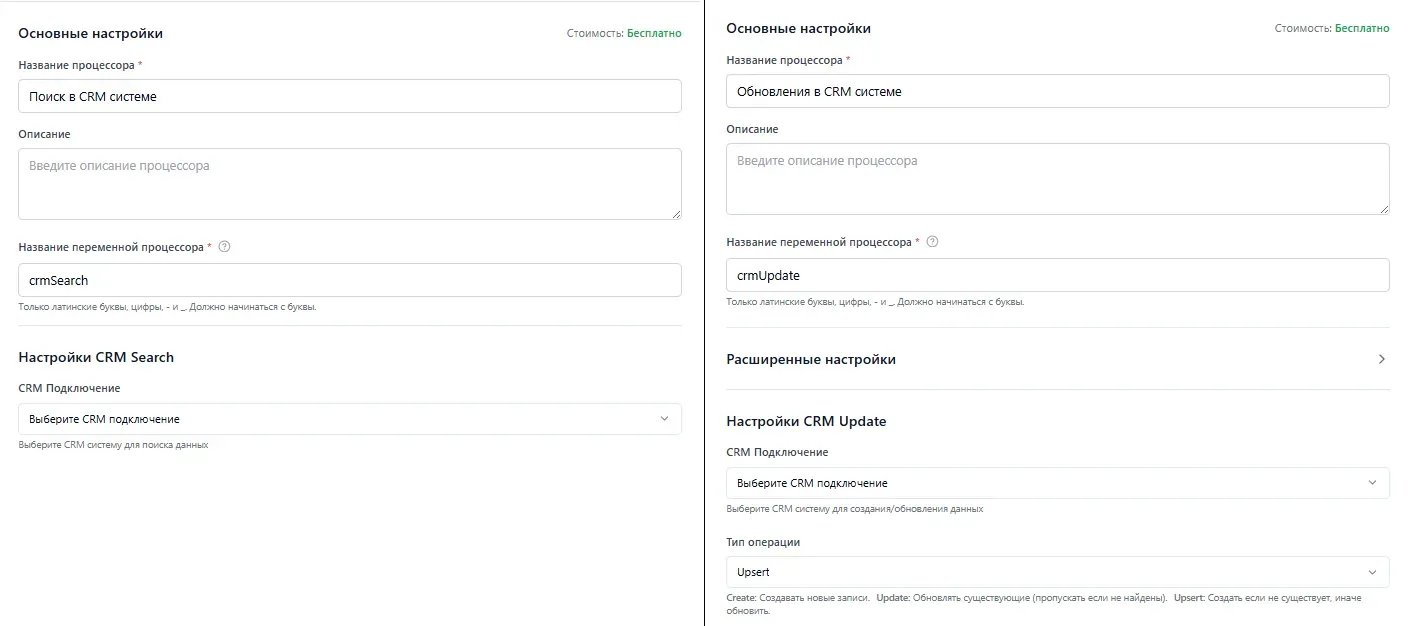Select the crmSearch variable name field
The image size is (1416, 626).
pyautogui.click(x=350, y=280)
